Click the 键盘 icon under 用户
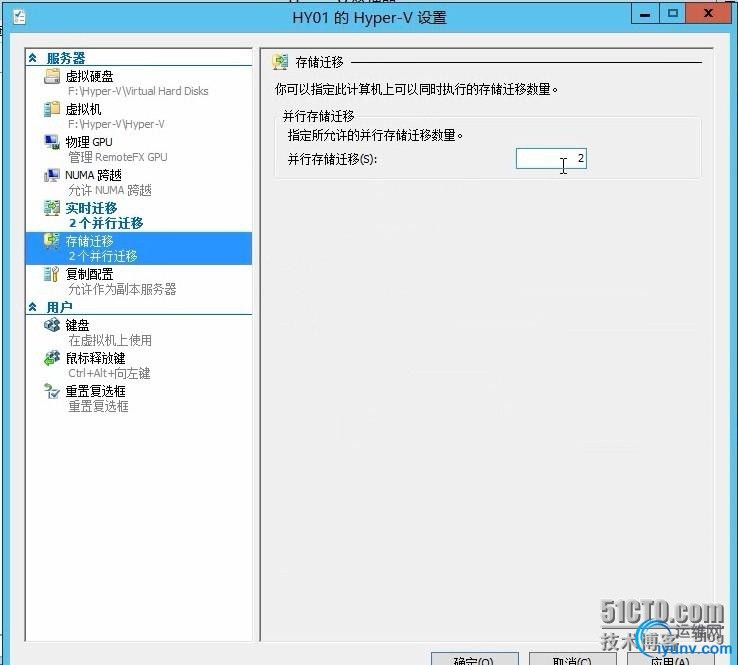The height and width of the screenshot is (665, 738). point(52,325)
